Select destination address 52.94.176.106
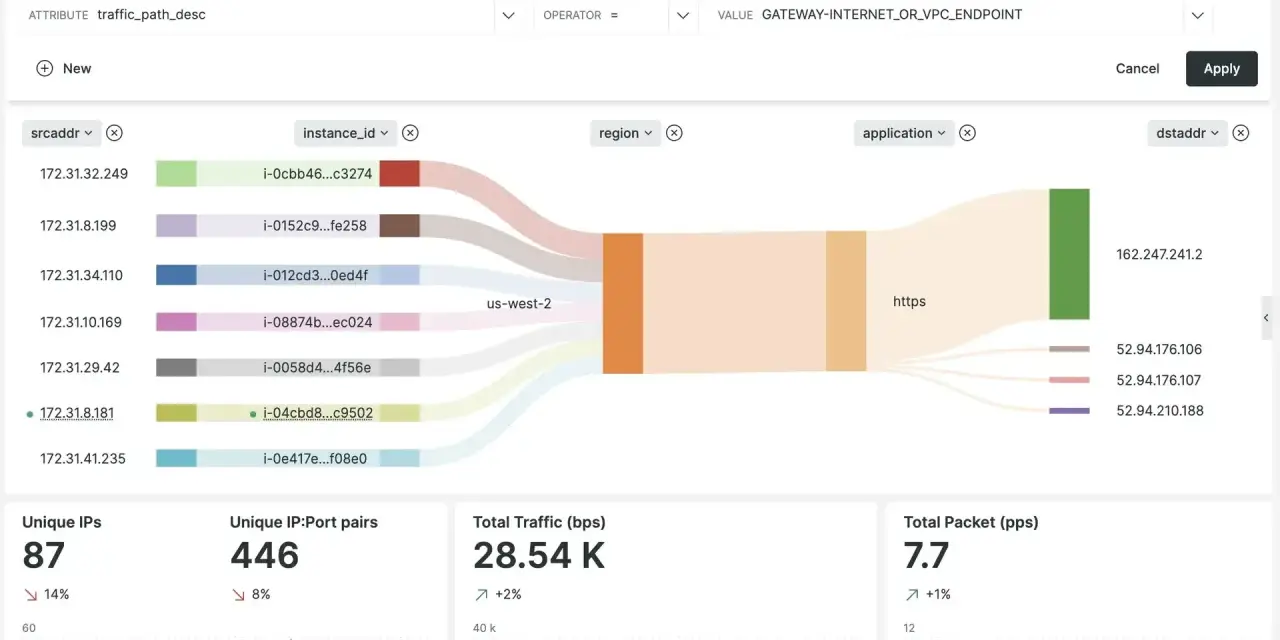Screen dimensions: 1280x640 1159,349
